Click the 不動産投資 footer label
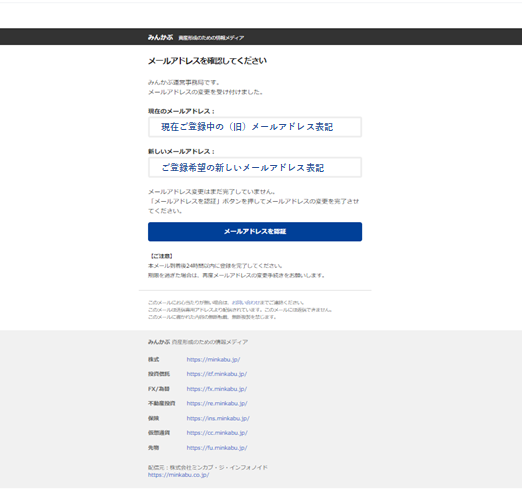 coord(162,403)
